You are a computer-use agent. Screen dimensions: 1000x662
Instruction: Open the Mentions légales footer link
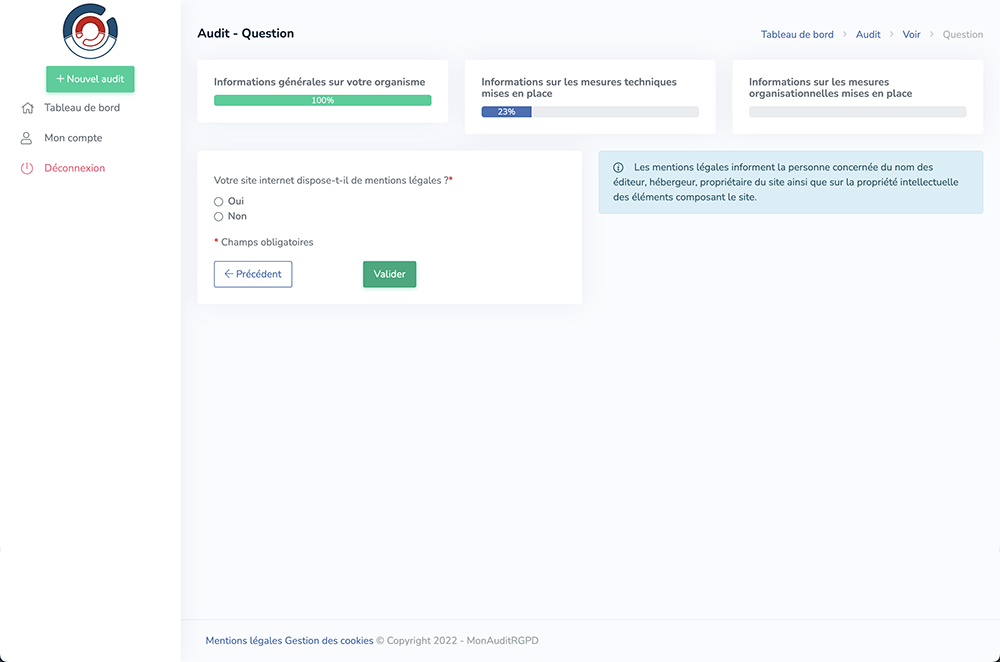(x=243, y=641)
